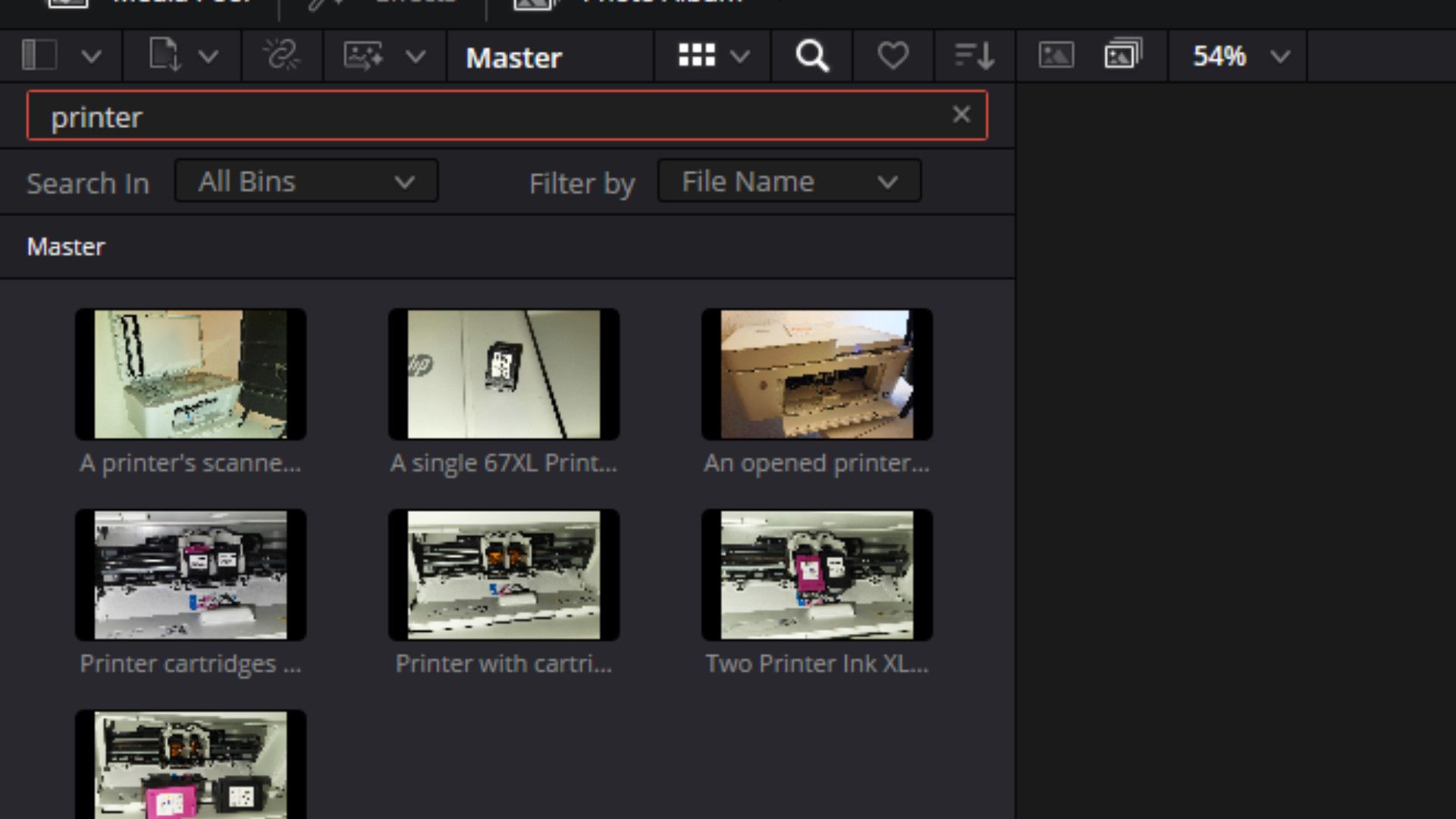Viewport: 1456px width, 819px height.
Task: Click the search field containing 'printer'
Action: 507,115
